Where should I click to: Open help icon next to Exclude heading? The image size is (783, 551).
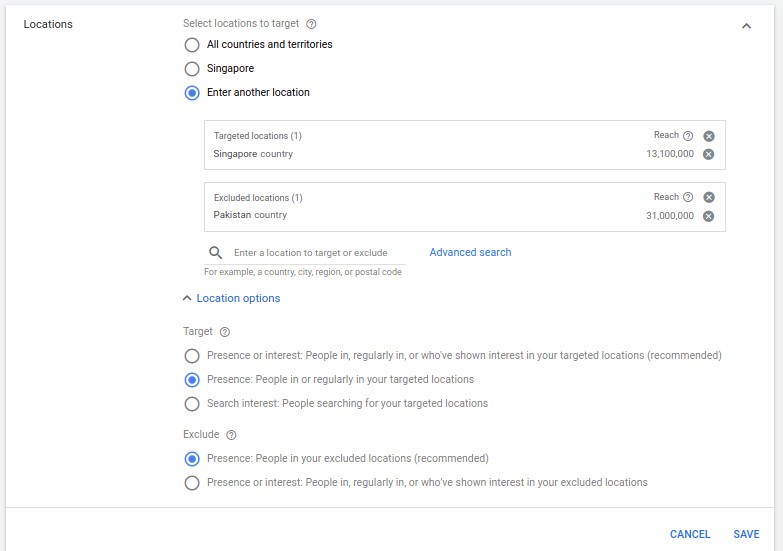point(231,435)
